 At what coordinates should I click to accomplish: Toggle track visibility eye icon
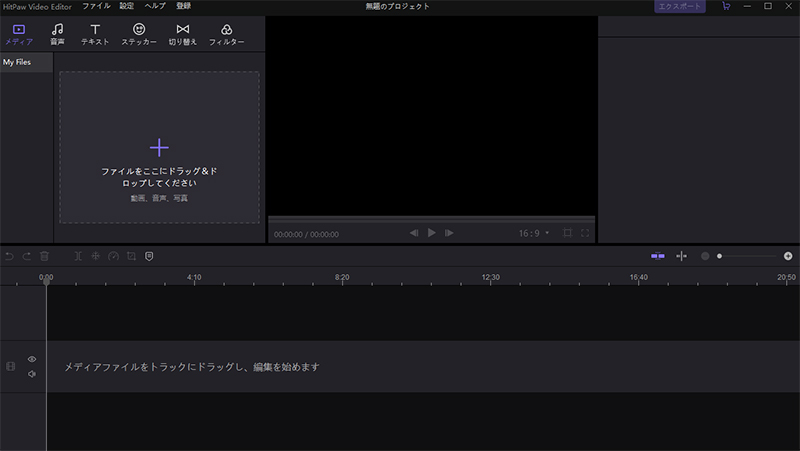pyautogui.click(x=32, y=359)
